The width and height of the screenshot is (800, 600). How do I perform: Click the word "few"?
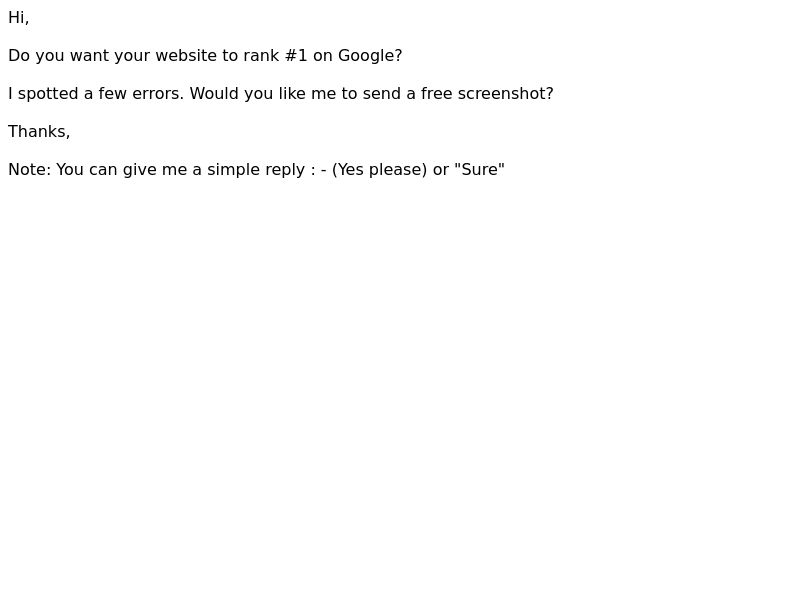(x=112, y=94)
